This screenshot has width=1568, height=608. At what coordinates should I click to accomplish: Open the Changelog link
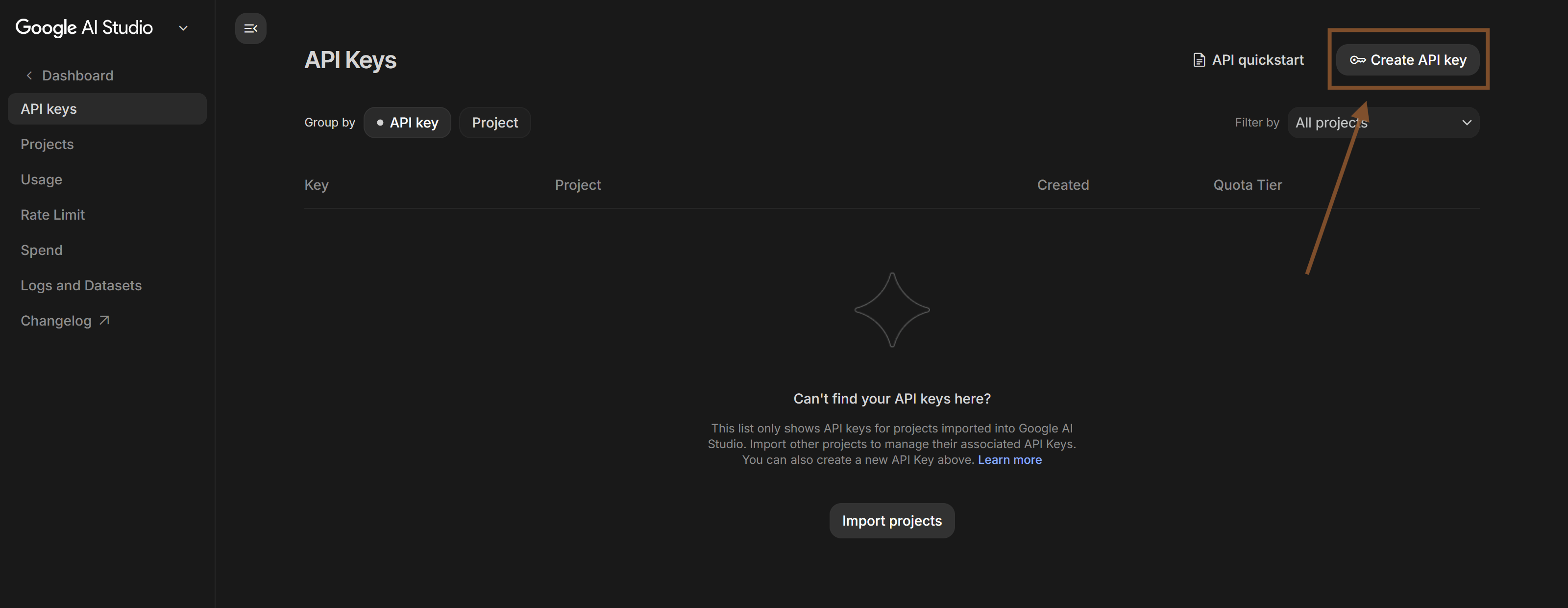(65, 321)
